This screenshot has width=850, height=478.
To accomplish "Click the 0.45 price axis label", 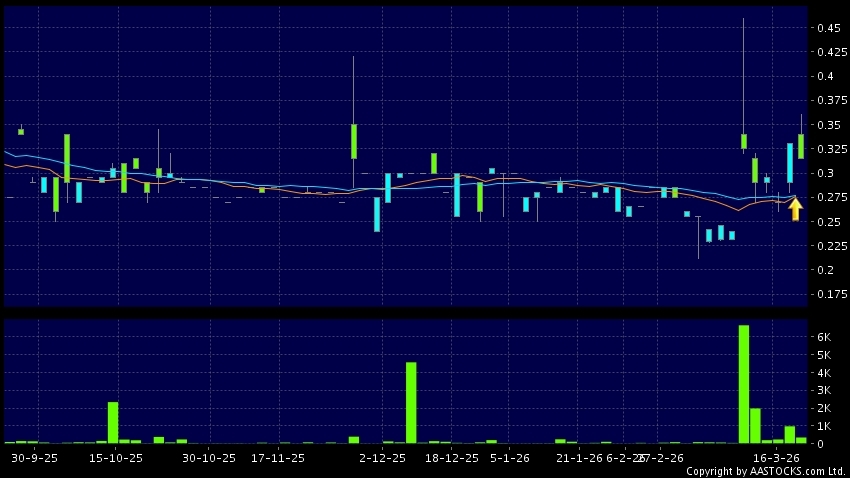I will click(827, 28).
